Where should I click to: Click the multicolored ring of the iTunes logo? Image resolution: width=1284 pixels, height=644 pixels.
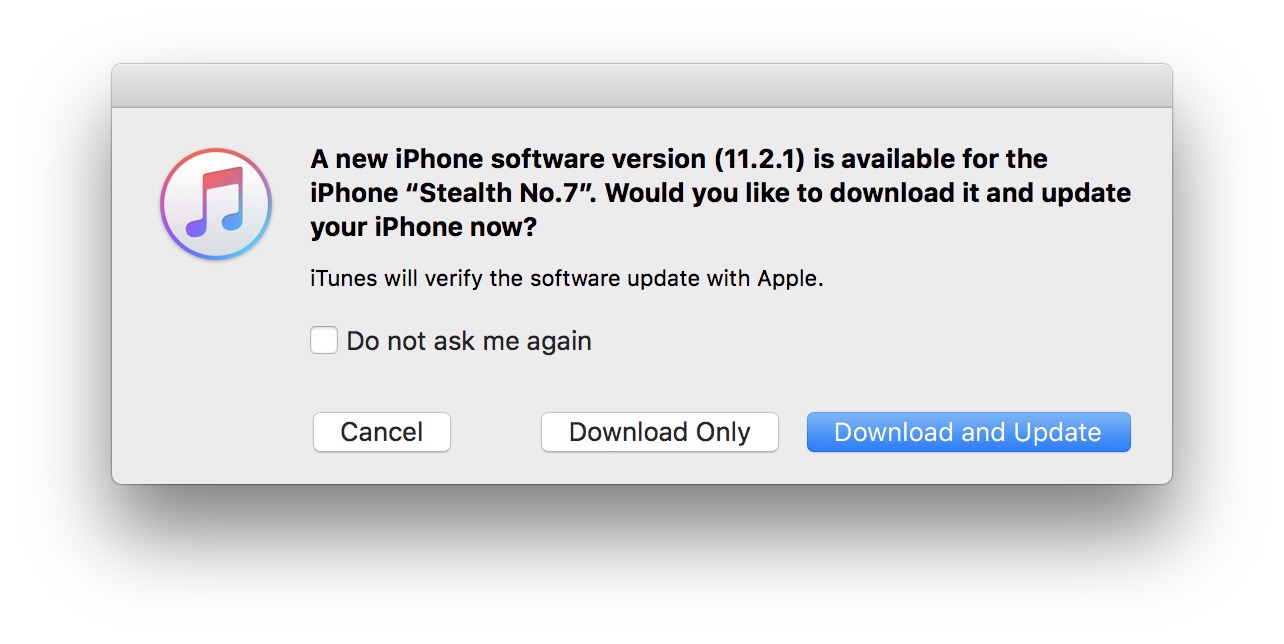coord(167,205)
